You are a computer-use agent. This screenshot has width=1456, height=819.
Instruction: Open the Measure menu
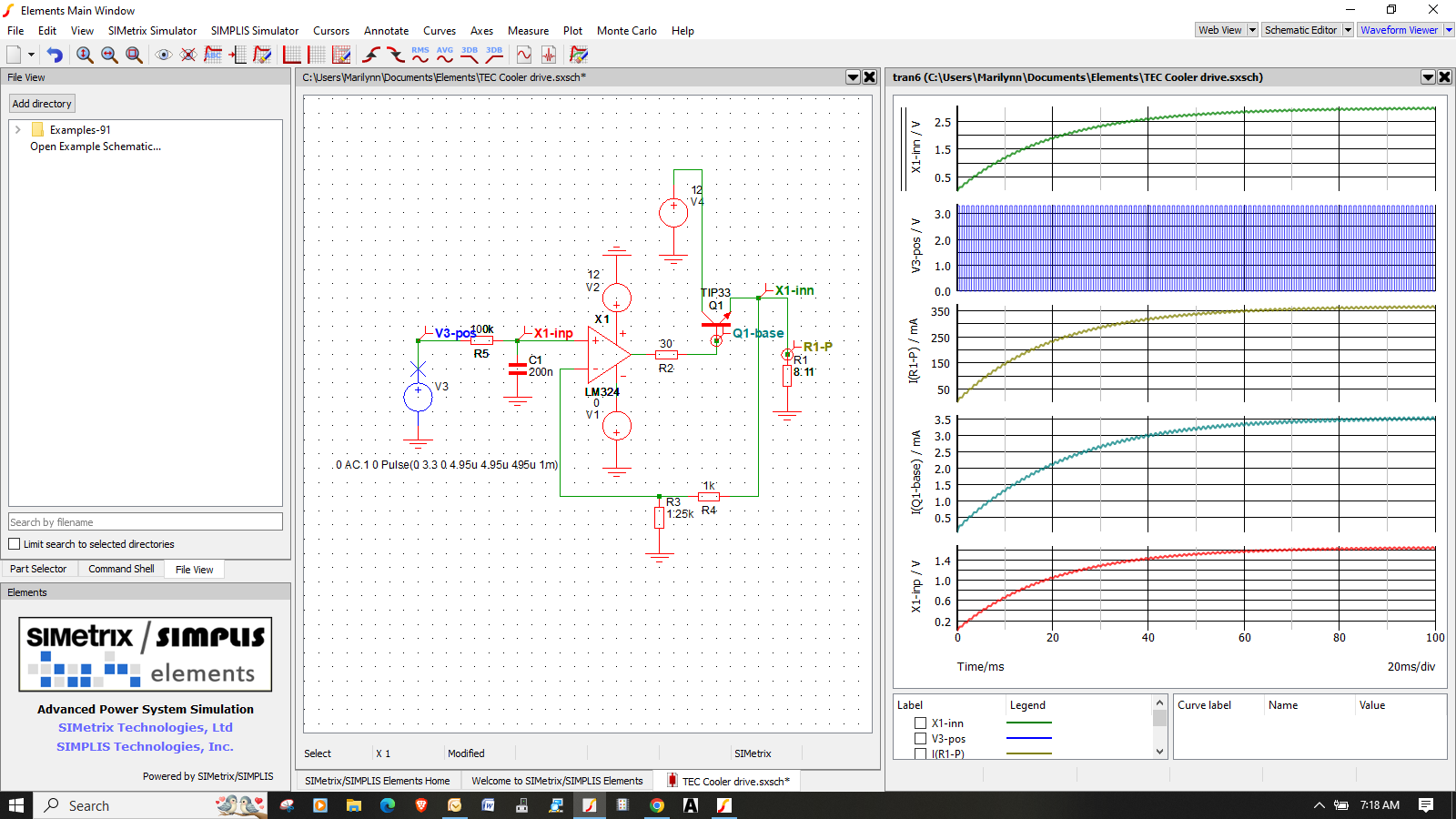tap(529, 31)
